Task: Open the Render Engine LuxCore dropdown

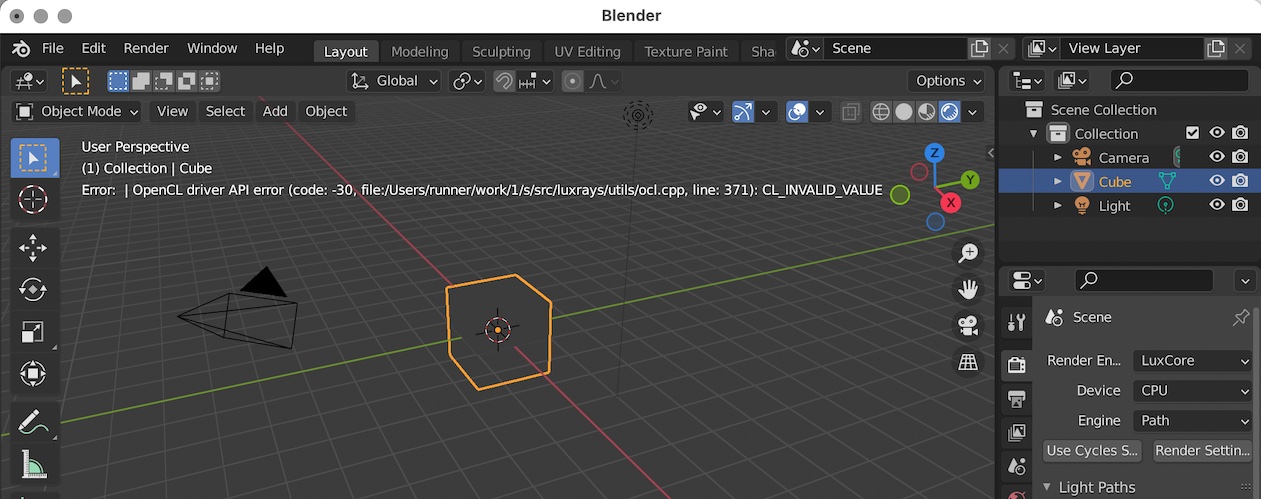Action: (1193, 361)
